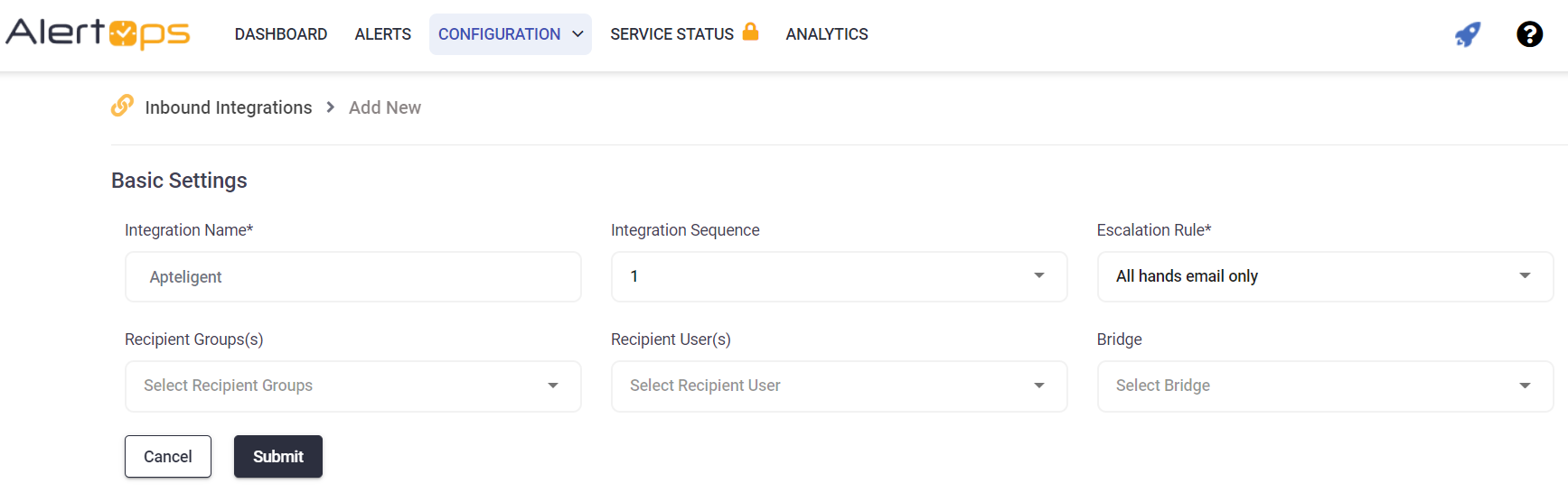Image resolution: width=1568 pixels, height=493 pixels.
Task: Expand the Configuration menu
Action: [511, 34]
